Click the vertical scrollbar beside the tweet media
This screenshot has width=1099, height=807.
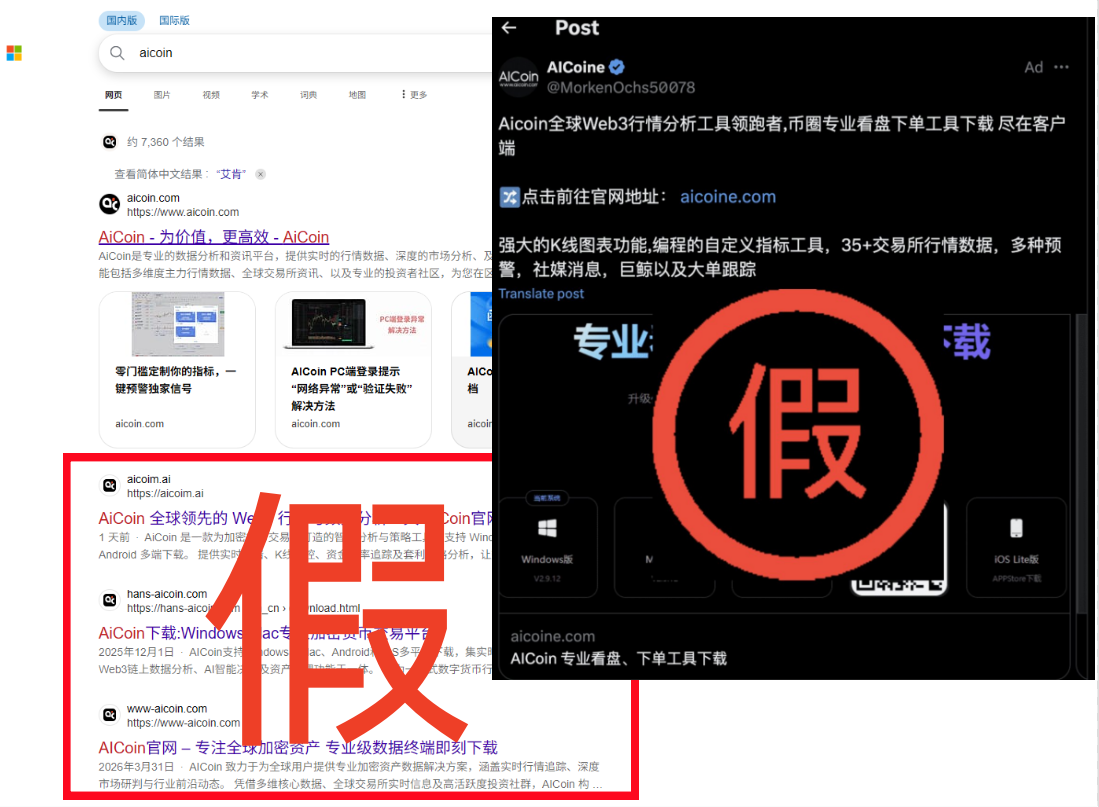1081,450
